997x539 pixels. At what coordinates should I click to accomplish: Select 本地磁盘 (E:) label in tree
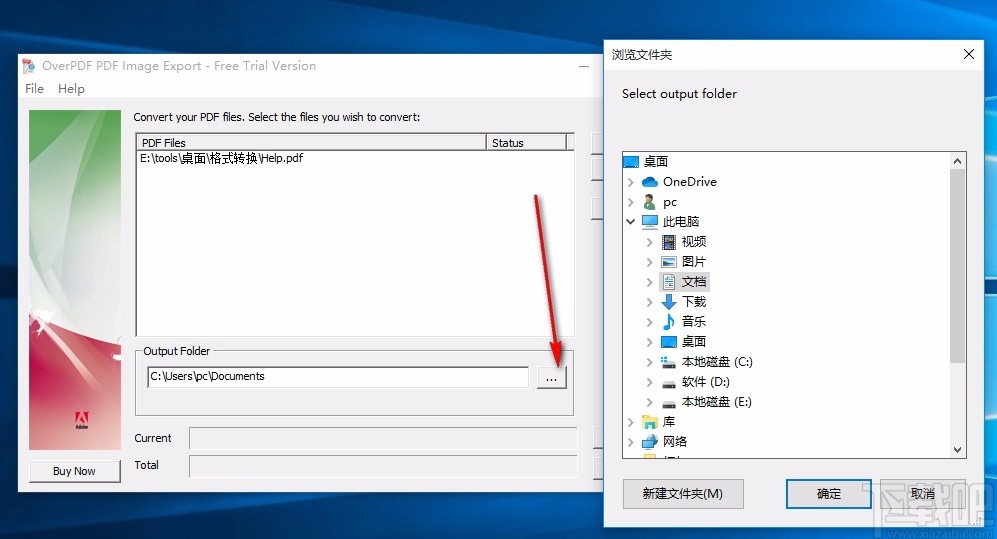717,402
